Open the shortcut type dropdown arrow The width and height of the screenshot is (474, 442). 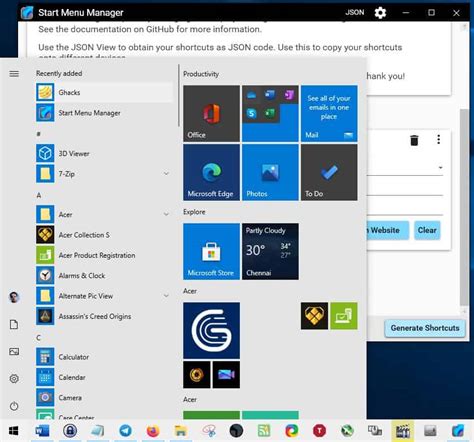click(x=440, y=167)
